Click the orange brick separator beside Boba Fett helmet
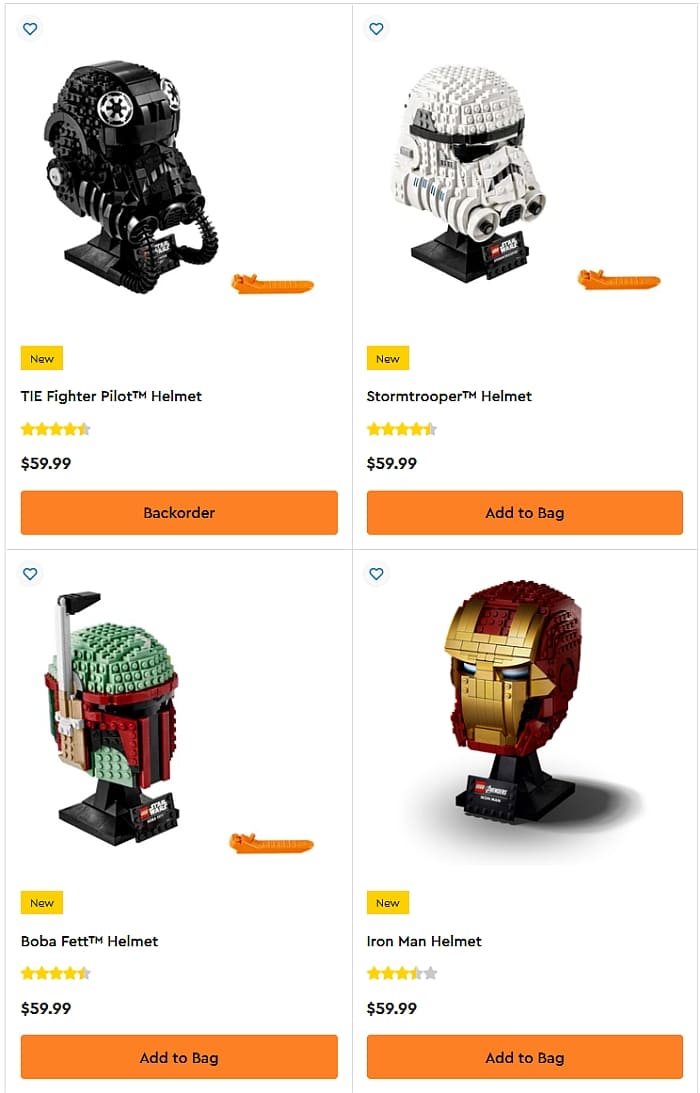This screenshot has height=1093, width=700. point(271,843)
